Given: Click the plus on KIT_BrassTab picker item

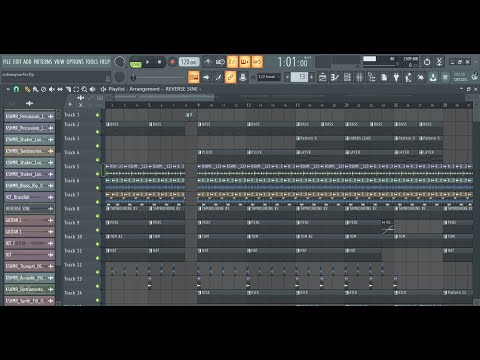Looking at the screenshot, I should (x=51, y=197).
